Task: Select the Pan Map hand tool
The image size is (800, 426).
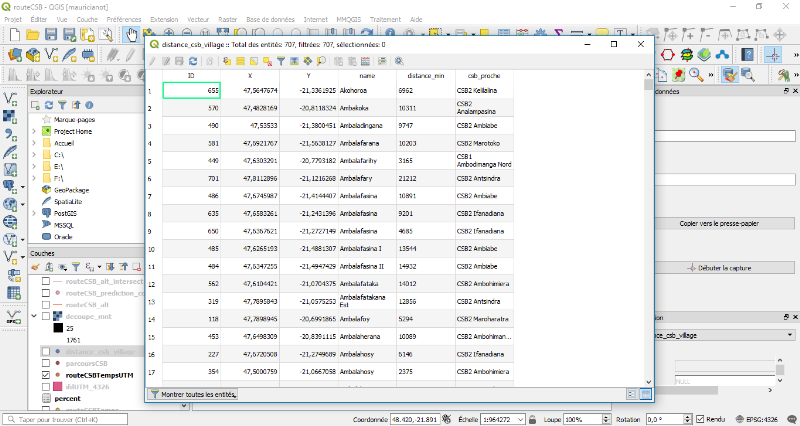Action: [132, 34]
